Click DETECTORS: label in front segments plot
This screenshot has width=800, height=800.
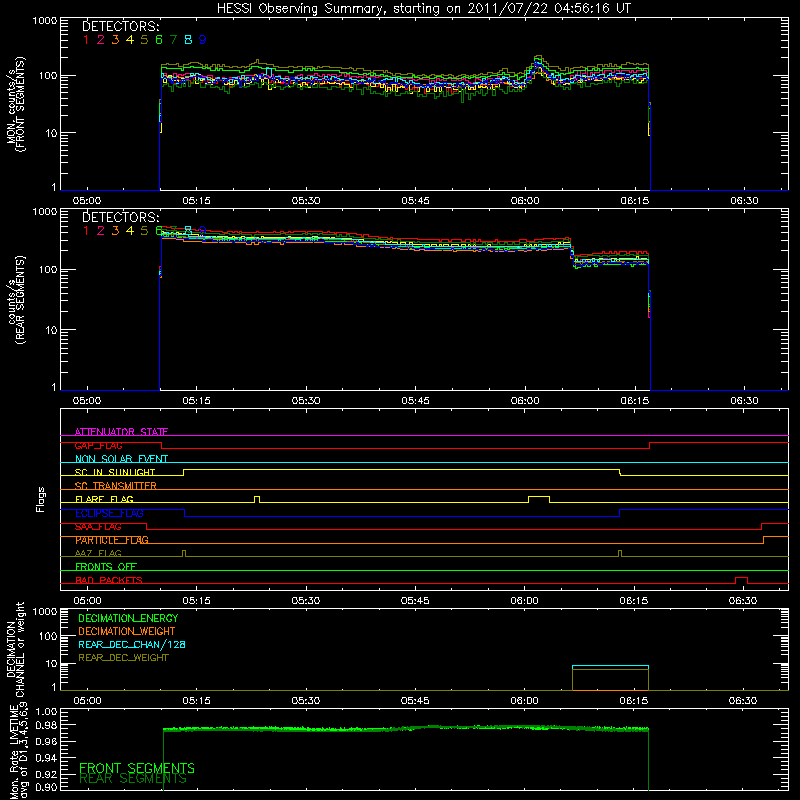click(121, 27)
